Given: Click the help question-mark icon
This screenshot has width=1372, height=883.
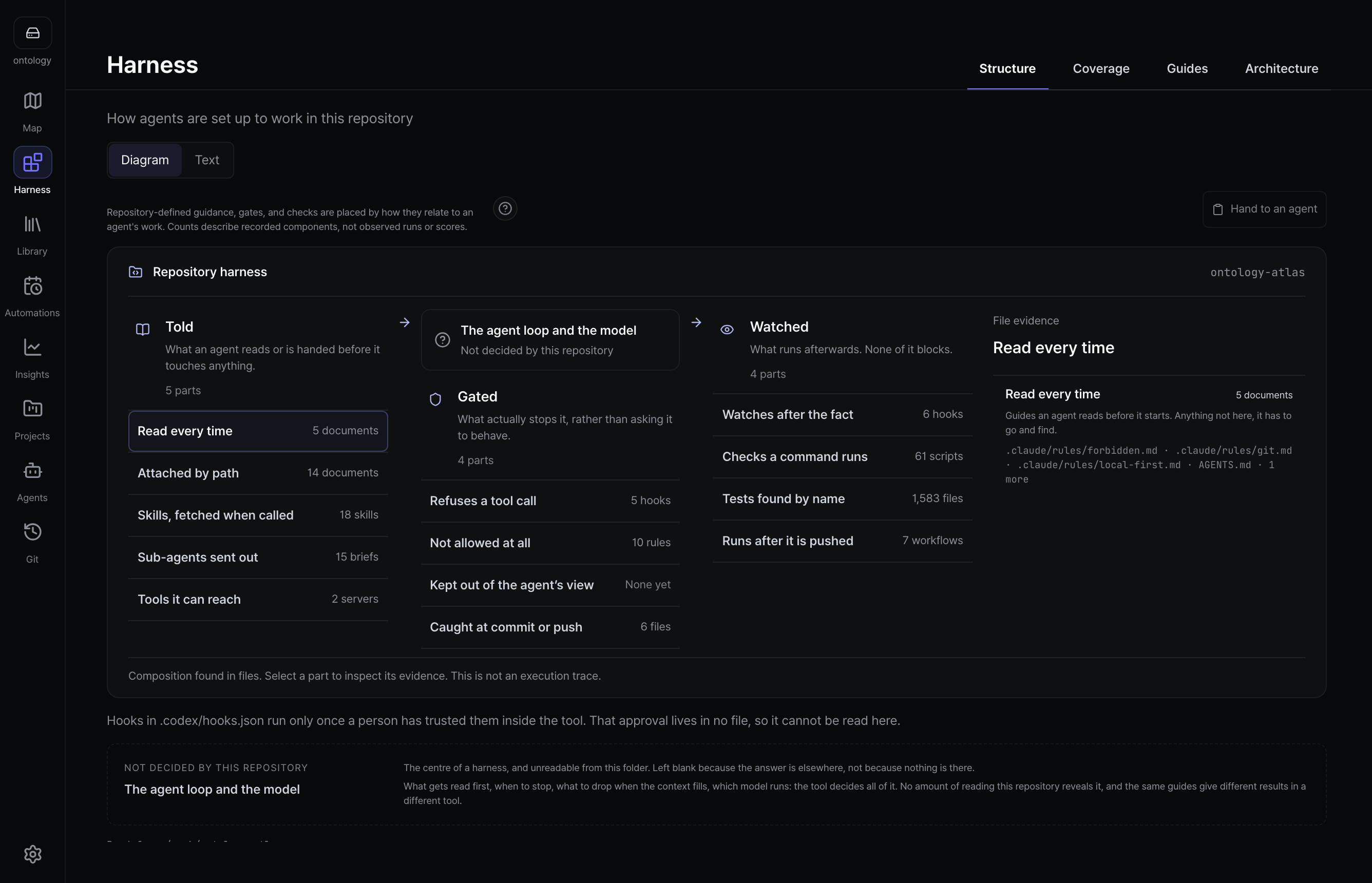Looking at the screenshot, I should pyautogui.click(x=505, y=209).
